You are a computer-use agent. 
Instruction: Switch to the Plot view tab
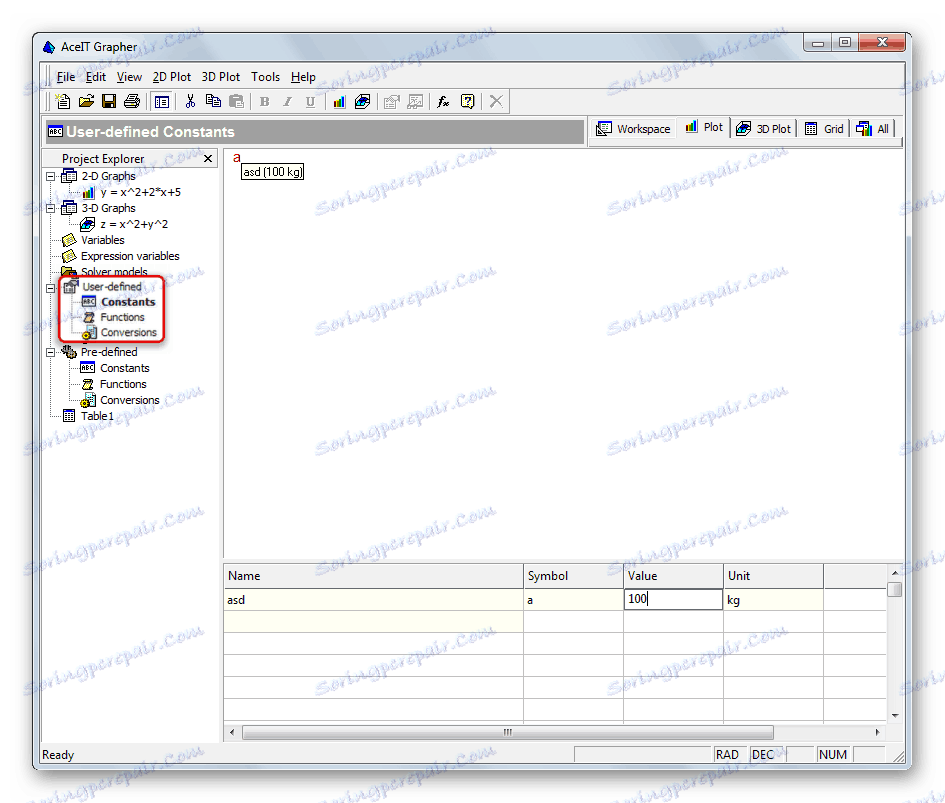point(704,127)
